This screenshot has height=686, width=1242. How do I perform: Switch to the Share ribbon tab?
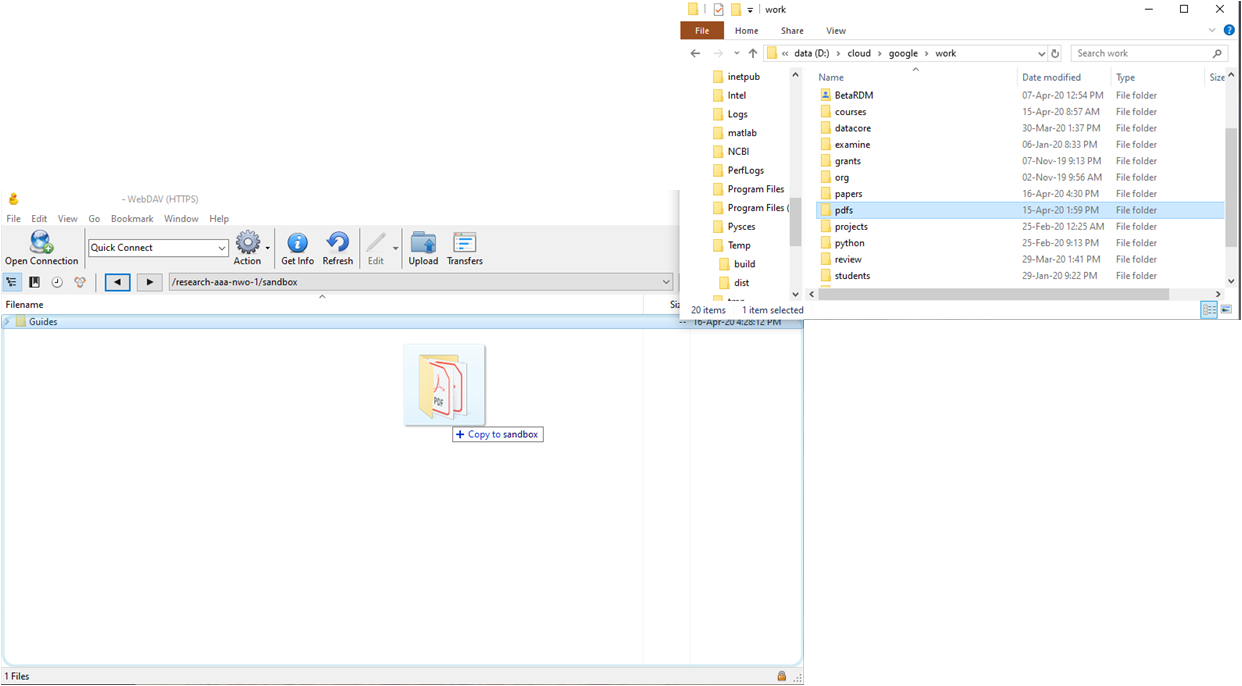(x=792, y=31)
